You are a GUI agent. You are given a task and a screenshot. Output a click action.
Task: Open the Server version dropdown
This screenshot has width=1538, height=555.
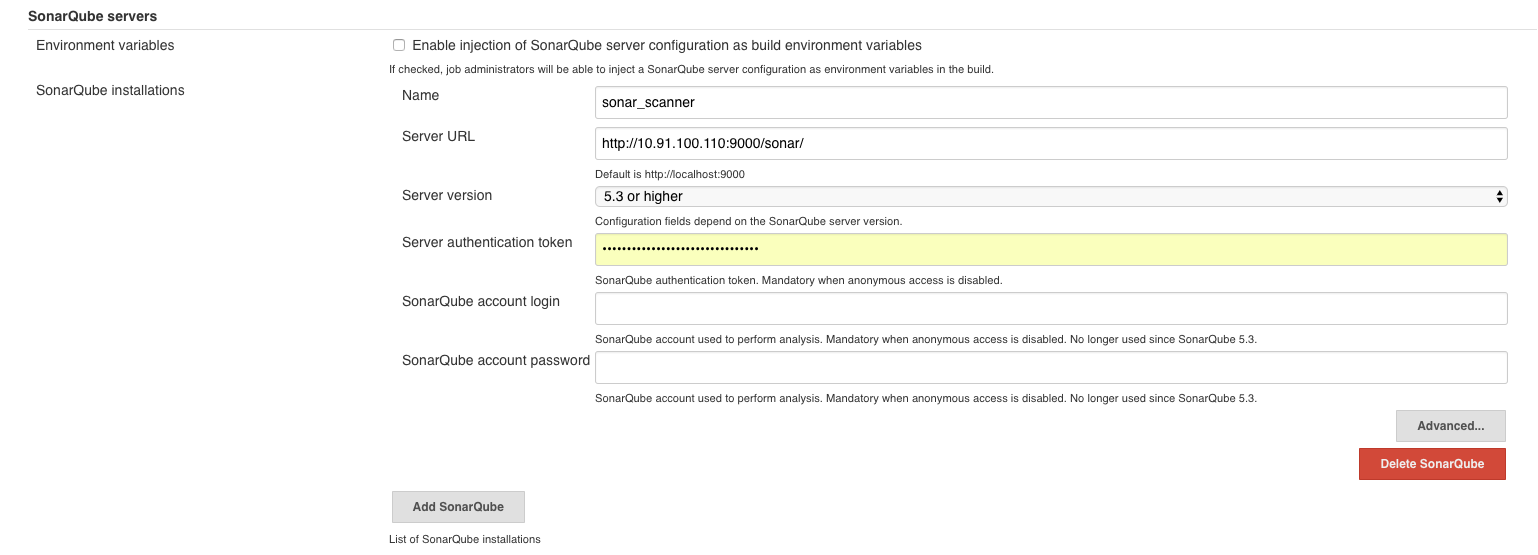[1050, 196]
